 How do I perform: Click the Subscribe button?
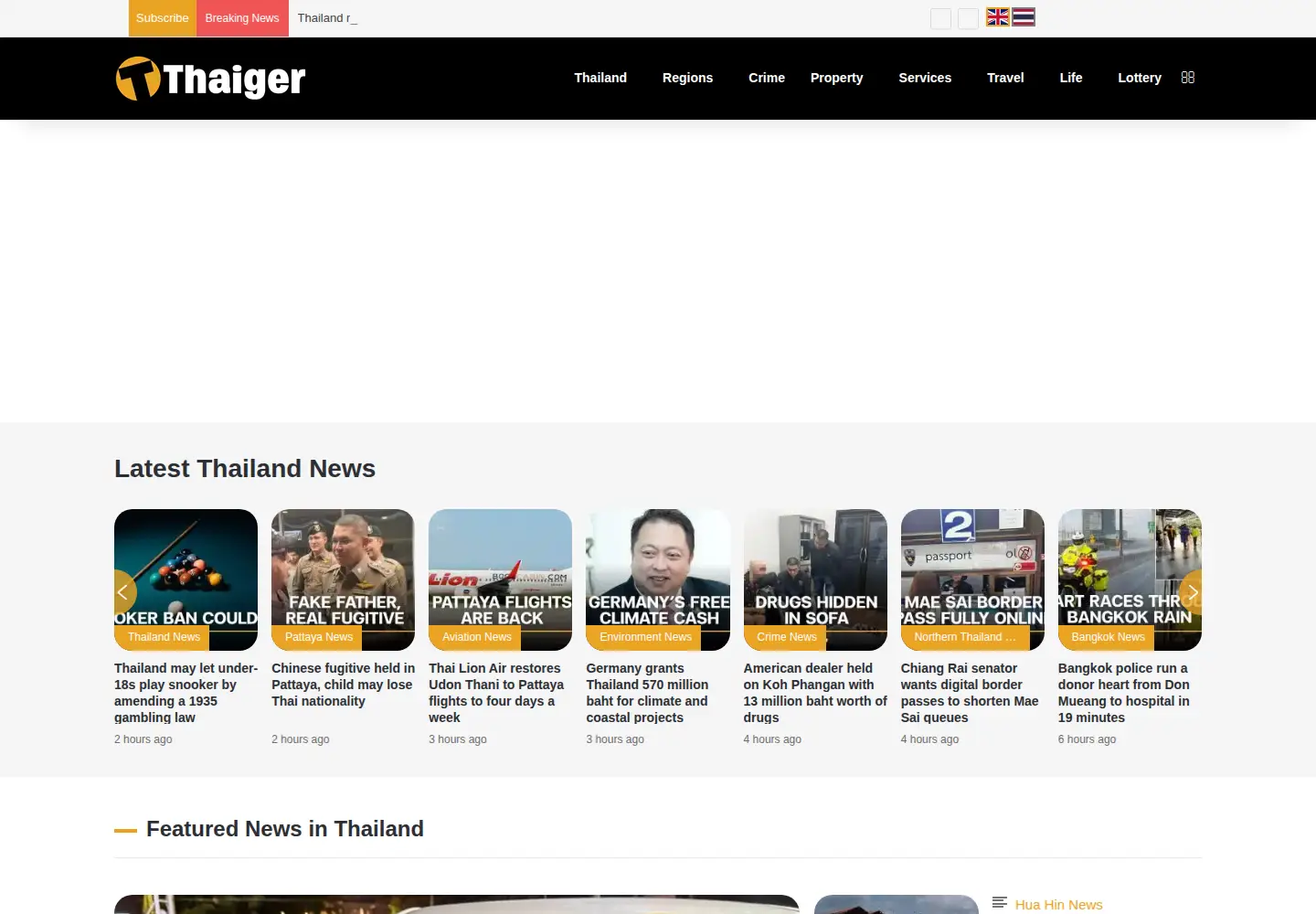pyautogui.click(x=163, y=18)
